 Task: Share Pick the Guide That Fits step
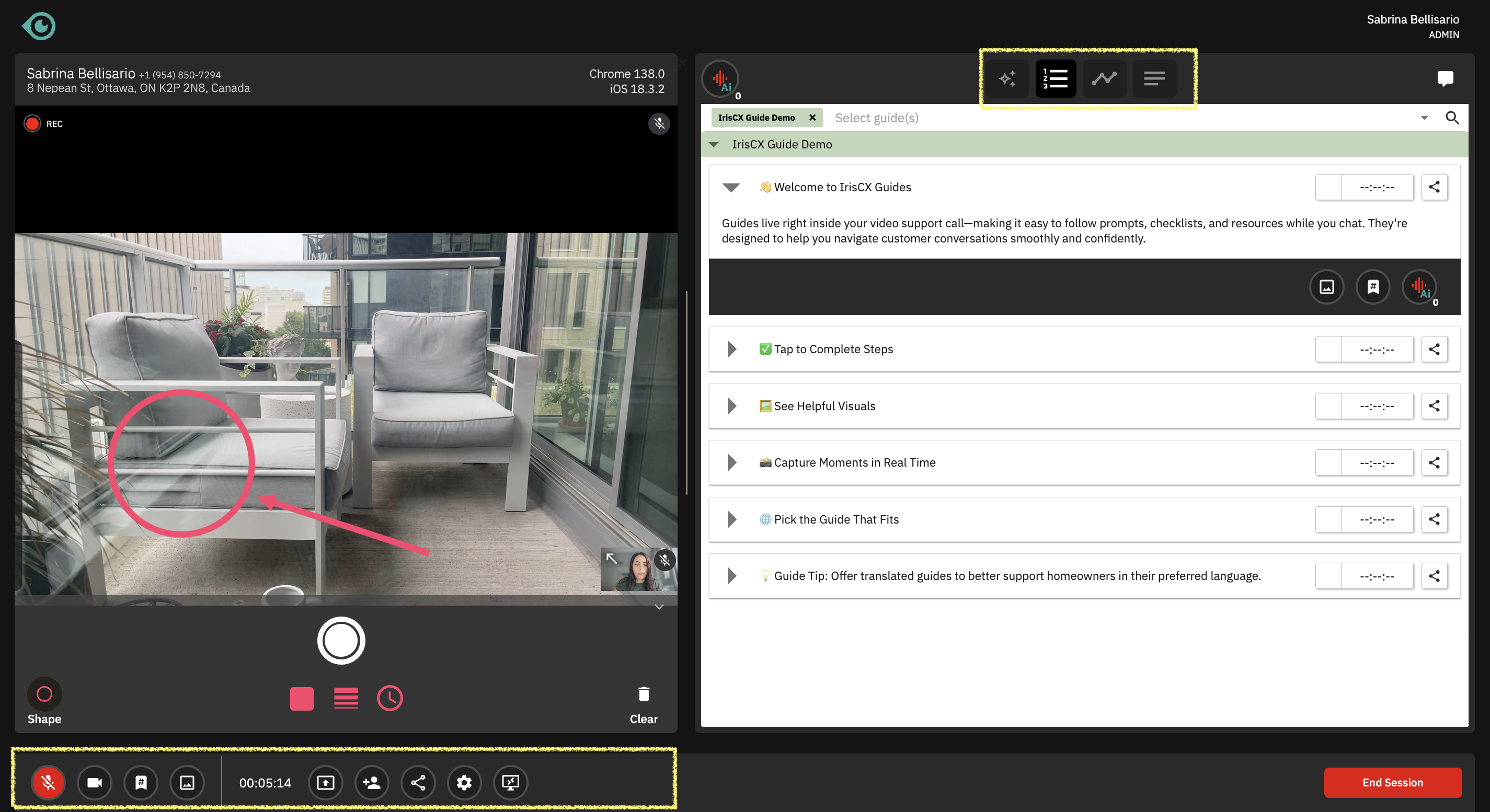[x=1435, y=519]
